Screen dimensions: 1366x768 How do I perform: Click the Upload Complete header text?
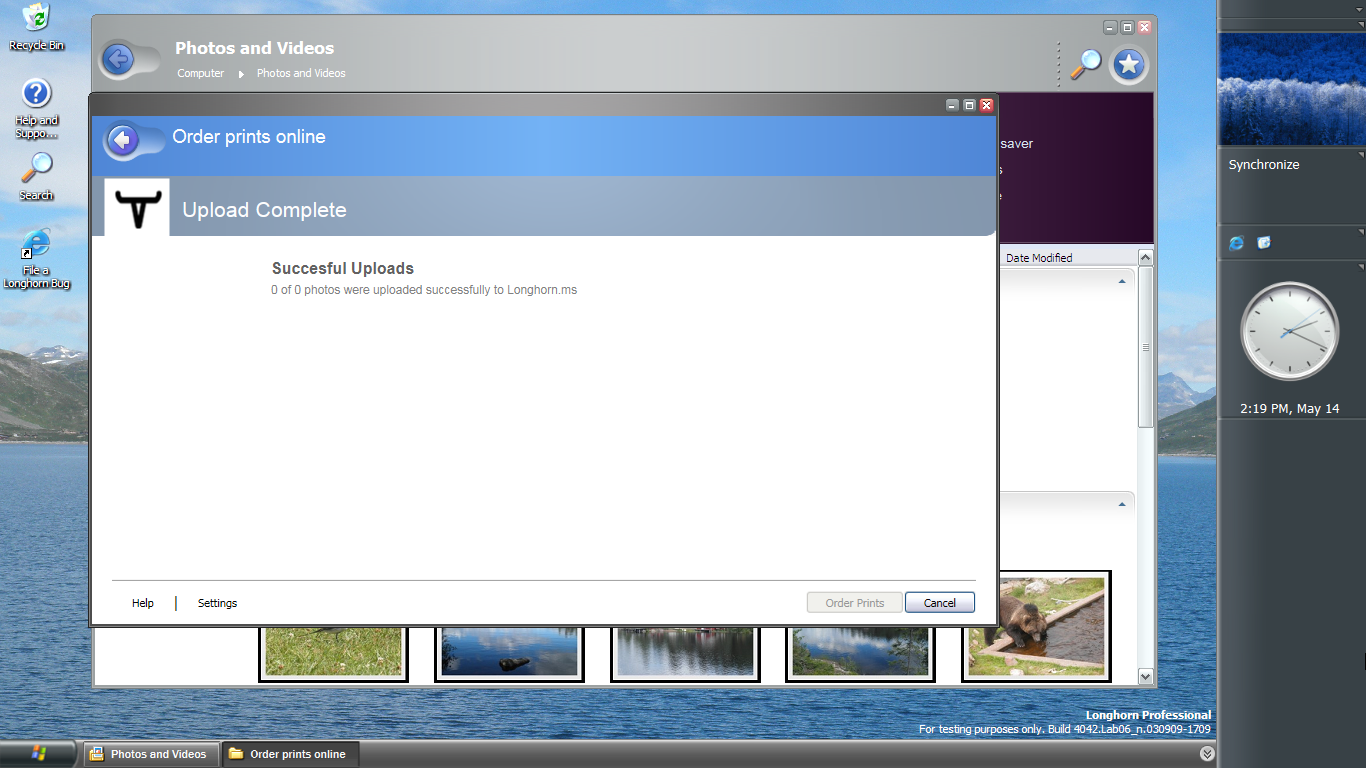point(264,210)
